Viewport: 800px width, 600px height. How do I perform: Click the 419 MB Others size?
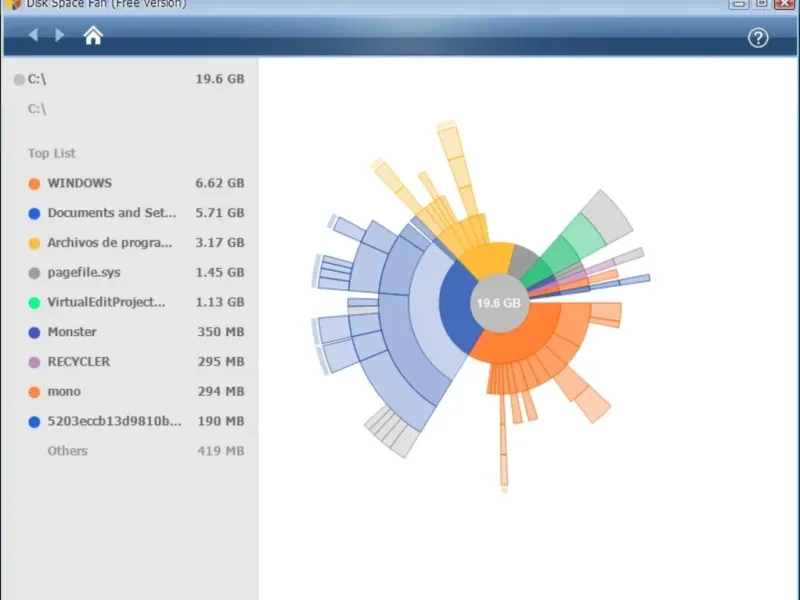221,451
